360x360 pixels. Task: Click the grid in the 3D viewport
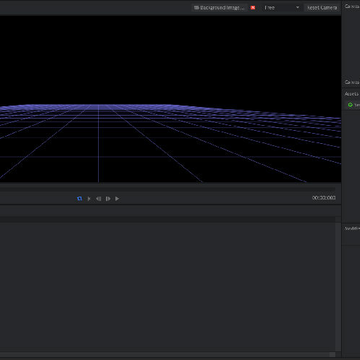tap(170, 143)
